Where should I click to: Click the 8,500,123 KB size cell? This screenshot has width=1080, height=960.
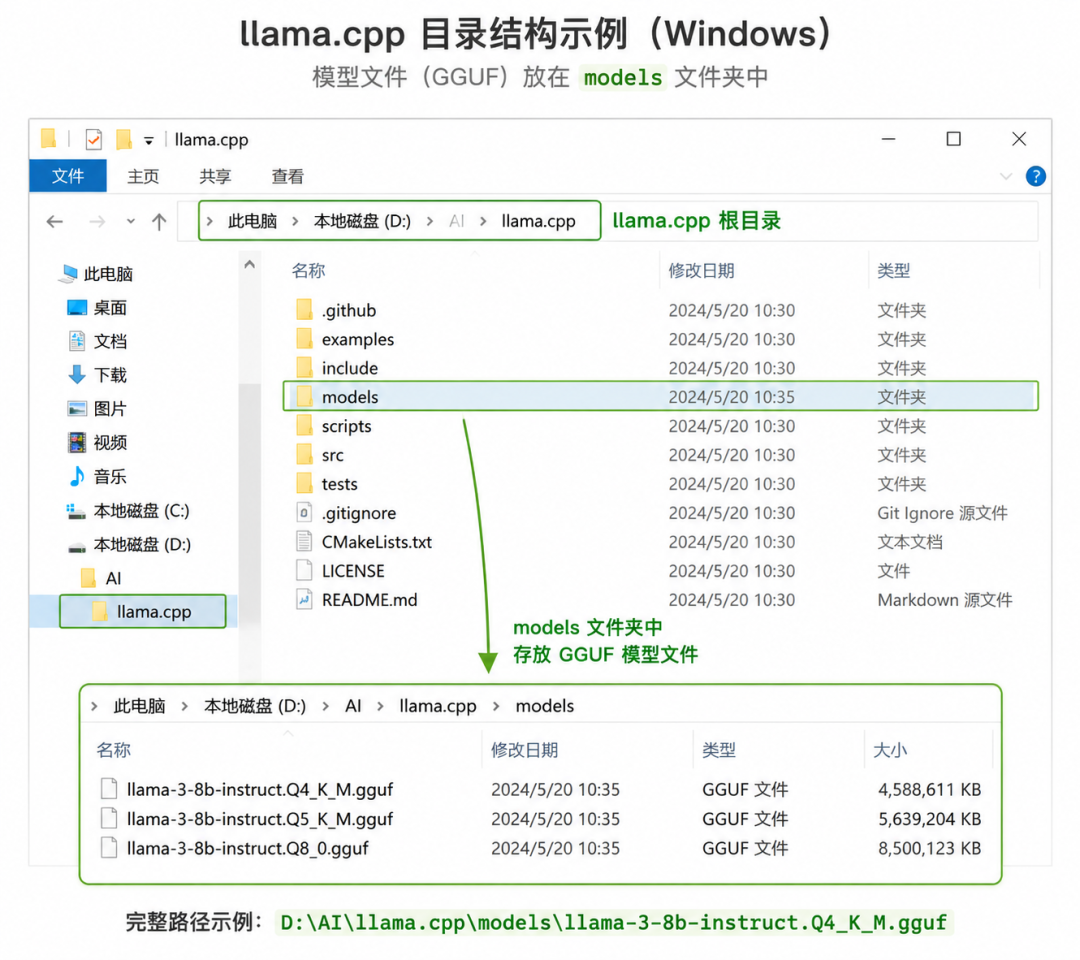[x=929, y=848]
